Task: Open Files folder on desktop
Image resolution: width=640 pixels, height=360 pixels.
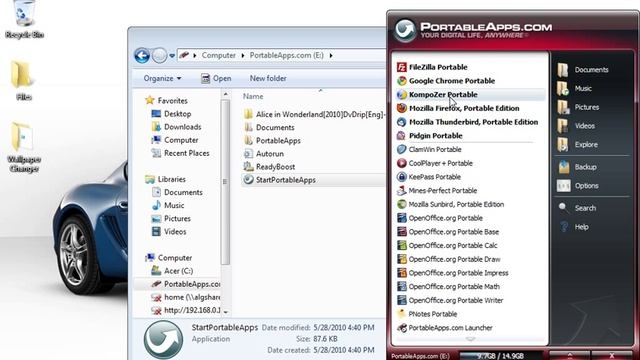Action: click(x=24, y=81)
